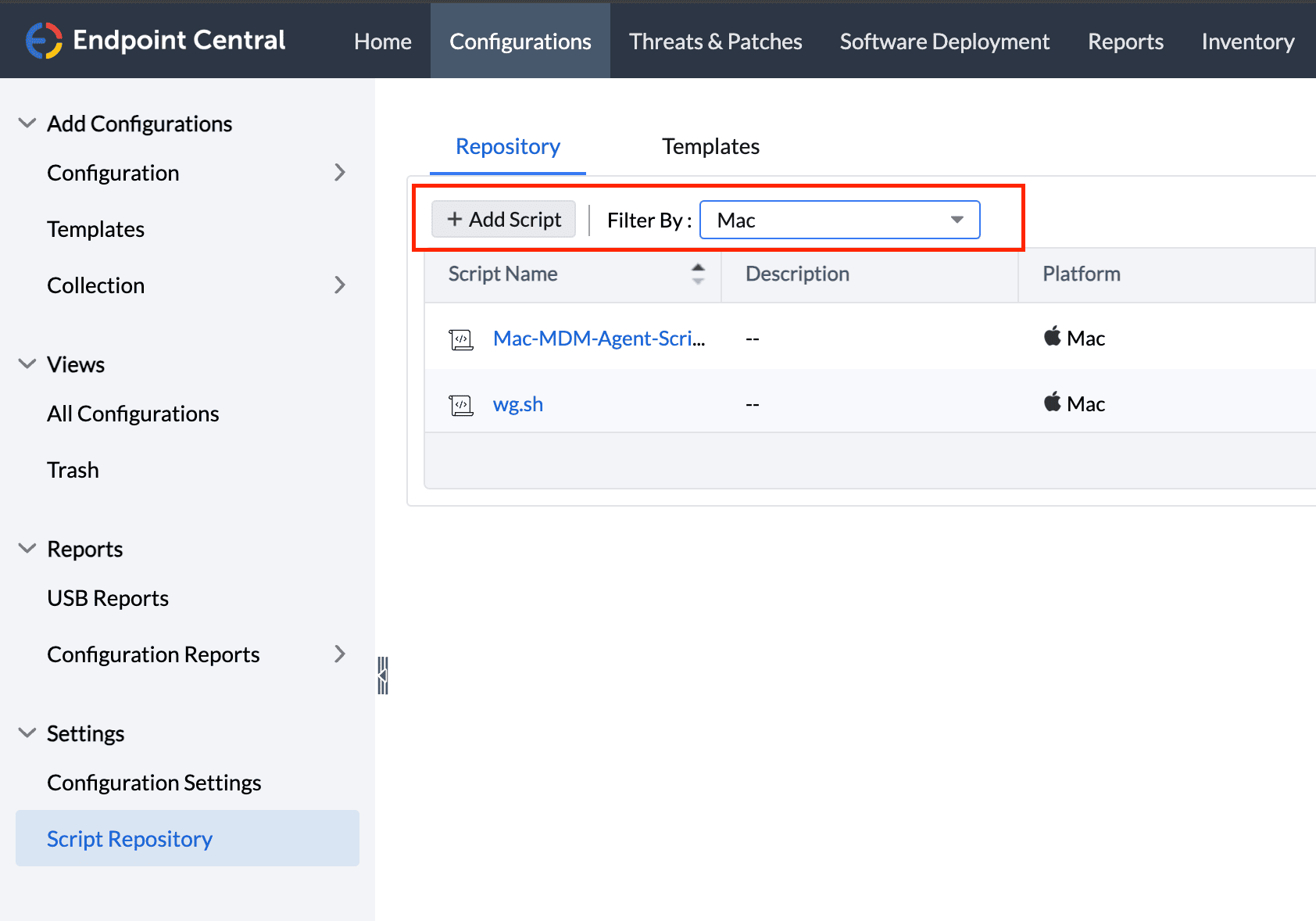Click the sidebar collapse handle
Screen dimensions: 1316x921
(382, 676)
